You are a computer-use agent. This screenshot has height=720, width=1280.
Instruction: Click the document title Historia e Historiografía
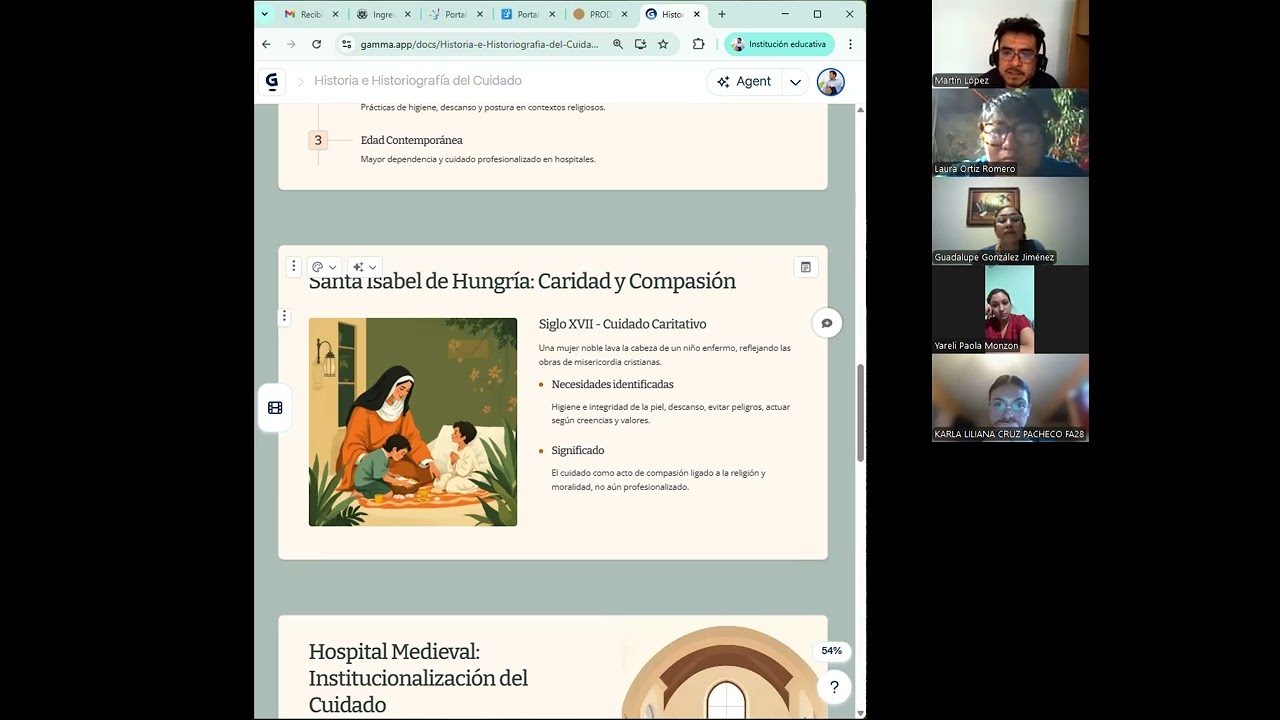point(418,81)
